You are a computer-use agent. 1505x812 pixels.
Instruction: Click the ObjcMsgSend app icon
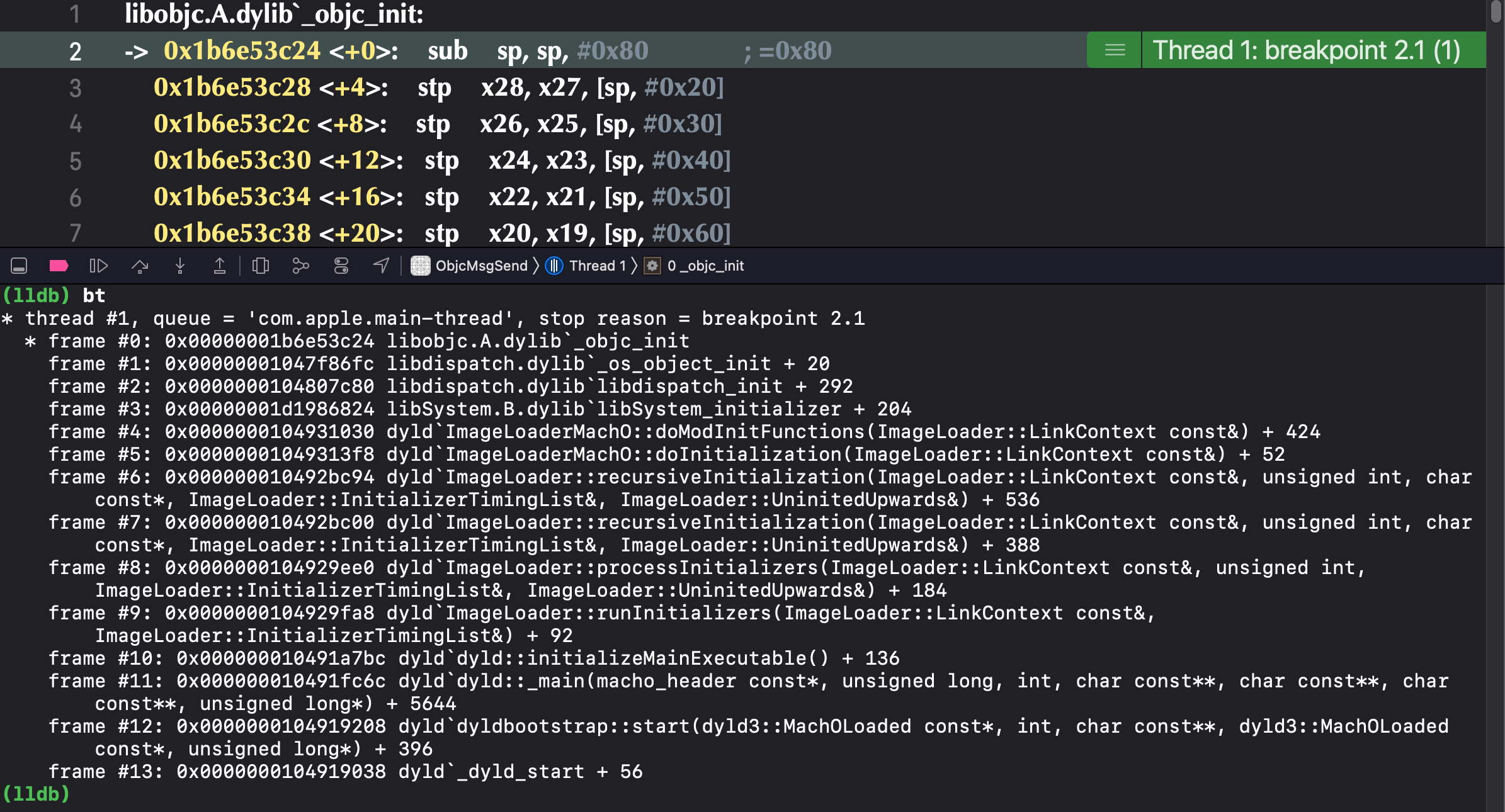coord(421,266)
